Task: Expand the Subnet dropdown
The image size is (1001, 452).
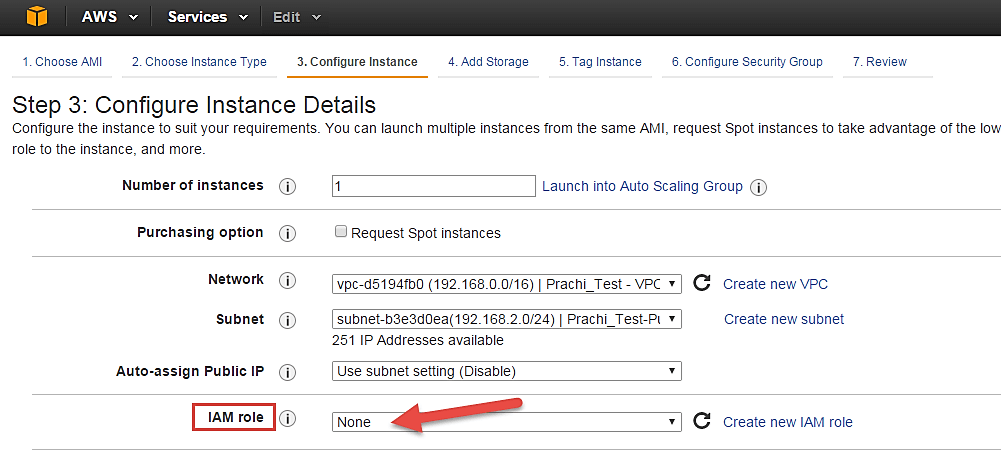Action: pyautogui.click(x=507, y=319)
